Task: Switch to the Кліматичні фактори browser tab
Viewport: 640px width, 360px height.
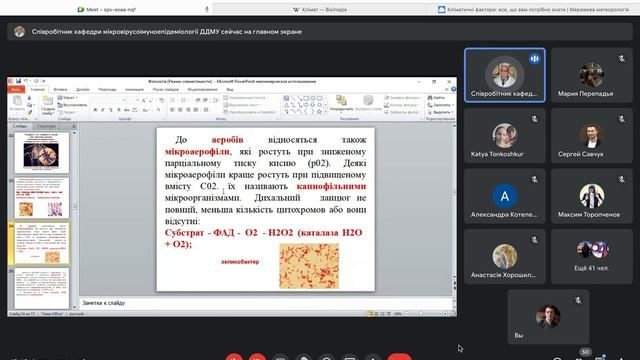Action: pyautogui.click(x=534, y=9)
